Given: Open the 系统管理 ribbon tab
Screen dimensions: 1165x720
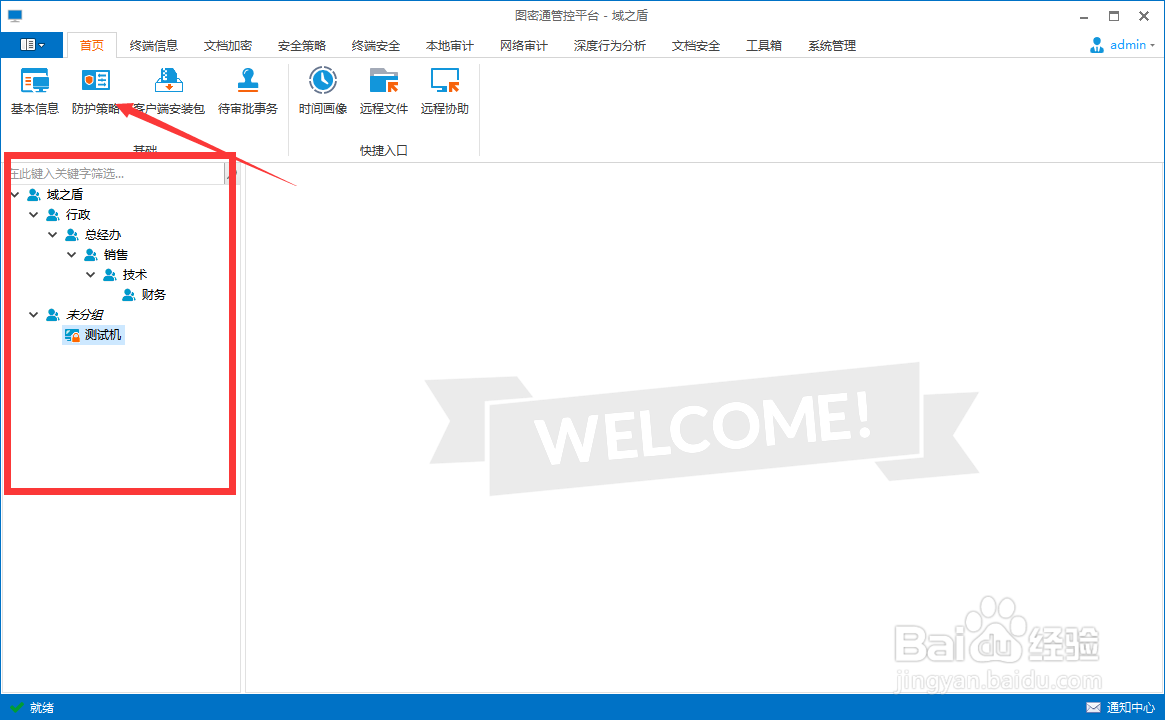Looking at the screenshot, I should click(x=830, y=44).
